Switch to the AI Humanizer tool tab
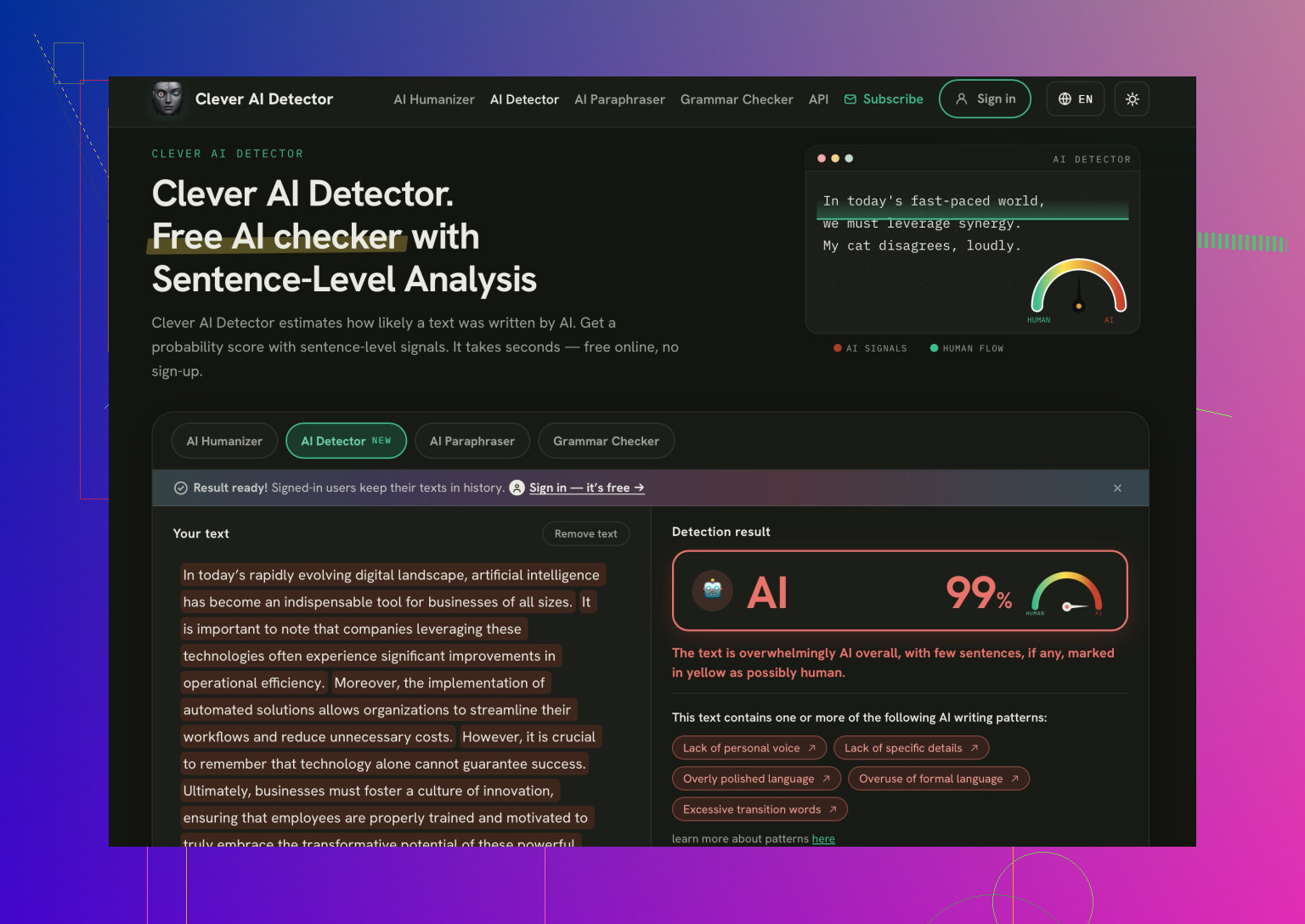The image size is (1305, 924). tap(224, 441)
